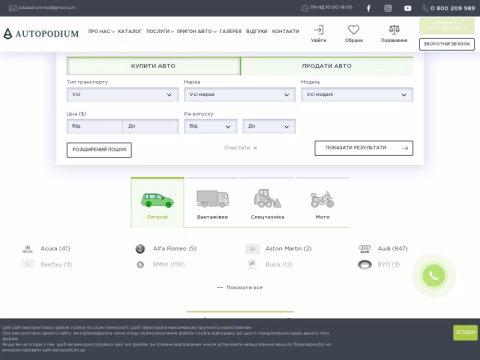The height and width of the screenshot is (360, 480).
Task: Click the Buick brand logo
Action: pyautogui.click(x=252, y=265)
